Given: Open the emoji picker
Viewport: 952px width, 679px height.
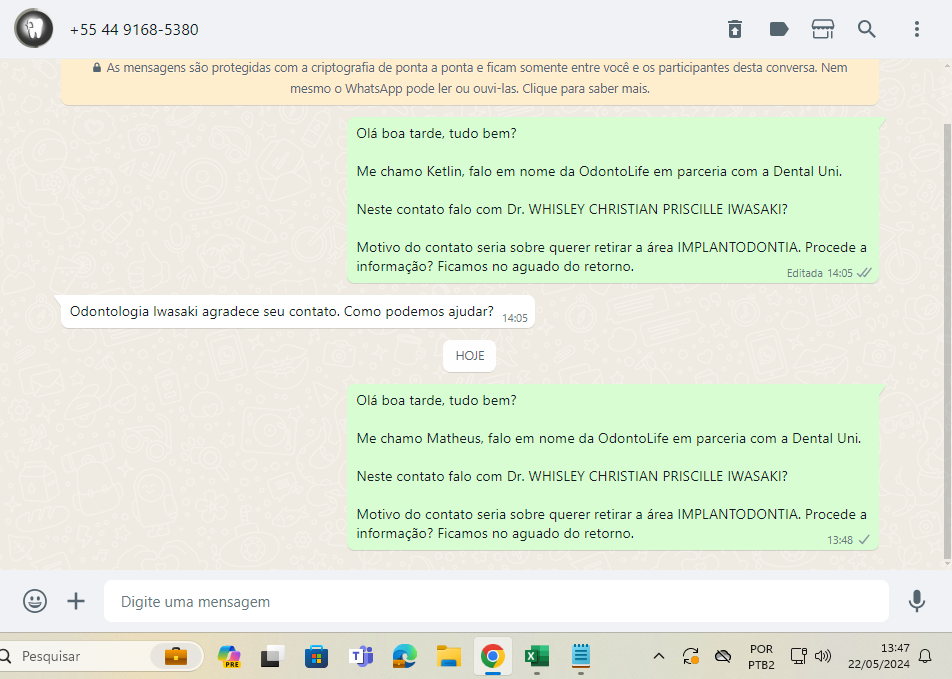Looking at the screenshot, I should (x=35, y=601).
